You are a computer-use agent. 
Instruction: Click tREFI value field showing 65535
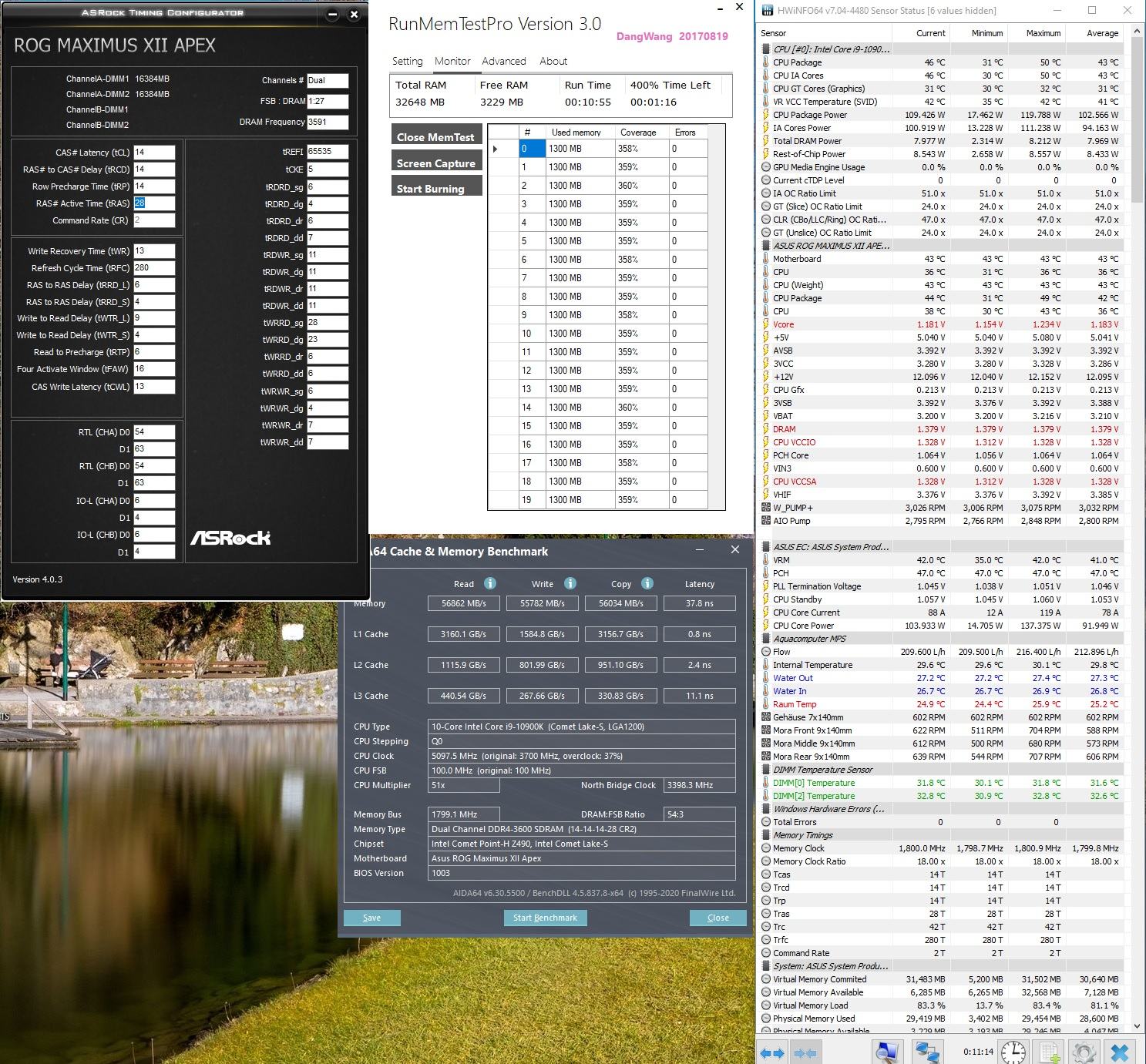[328, 152]
